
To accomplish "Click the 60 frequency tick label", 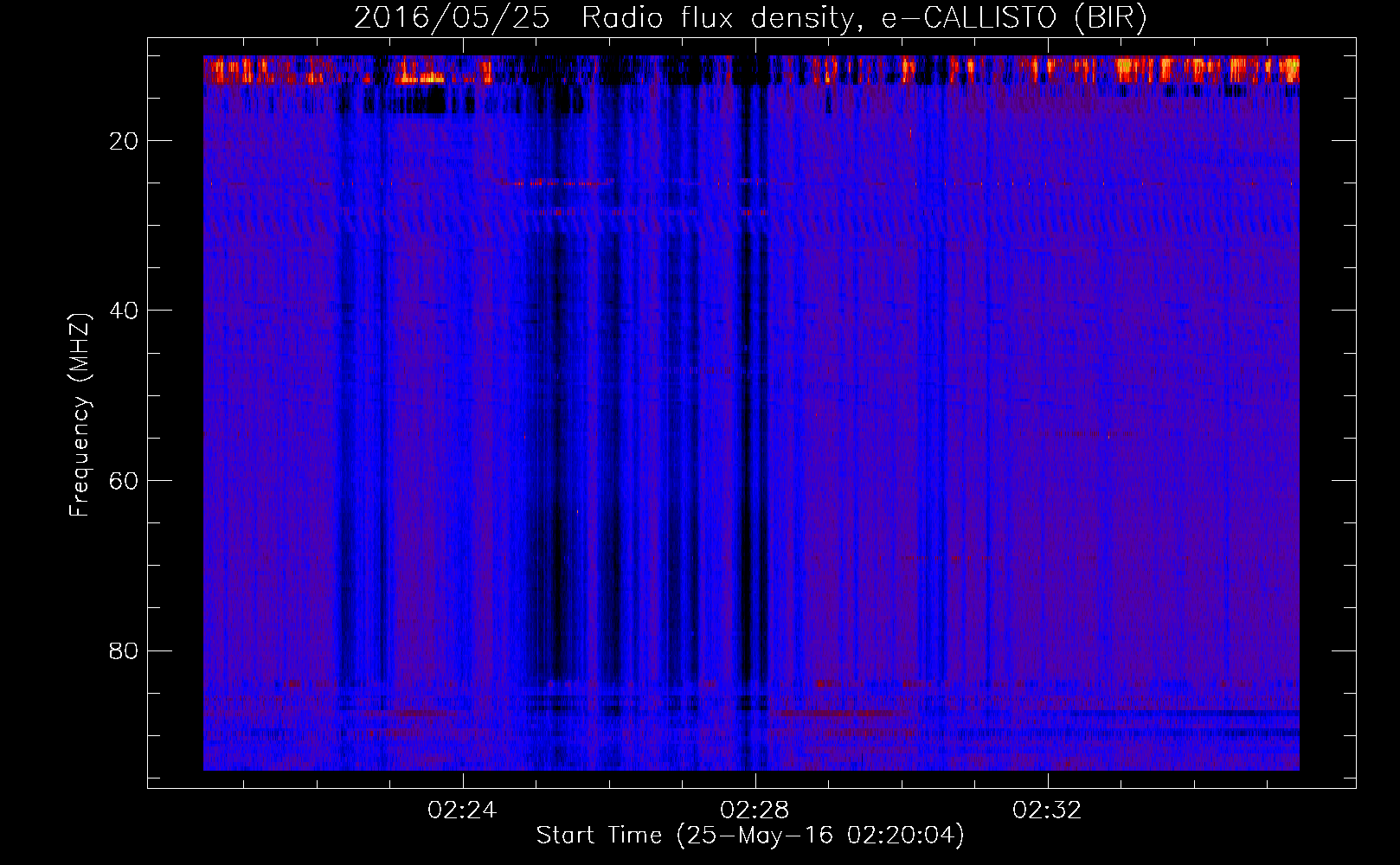I will 124,481.
